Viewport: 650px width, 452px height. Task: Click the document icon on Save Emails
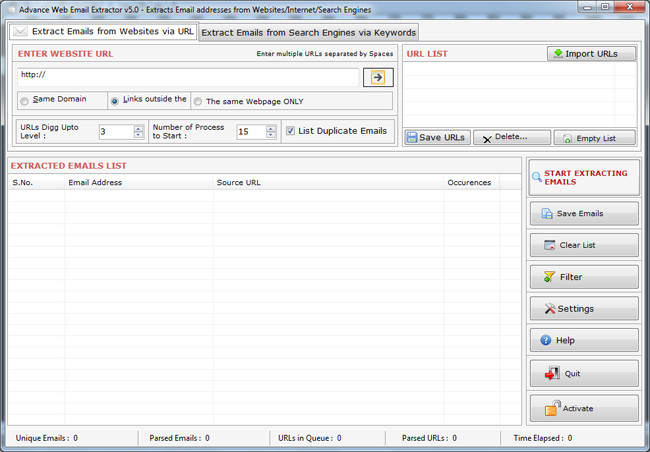[547, 214]
